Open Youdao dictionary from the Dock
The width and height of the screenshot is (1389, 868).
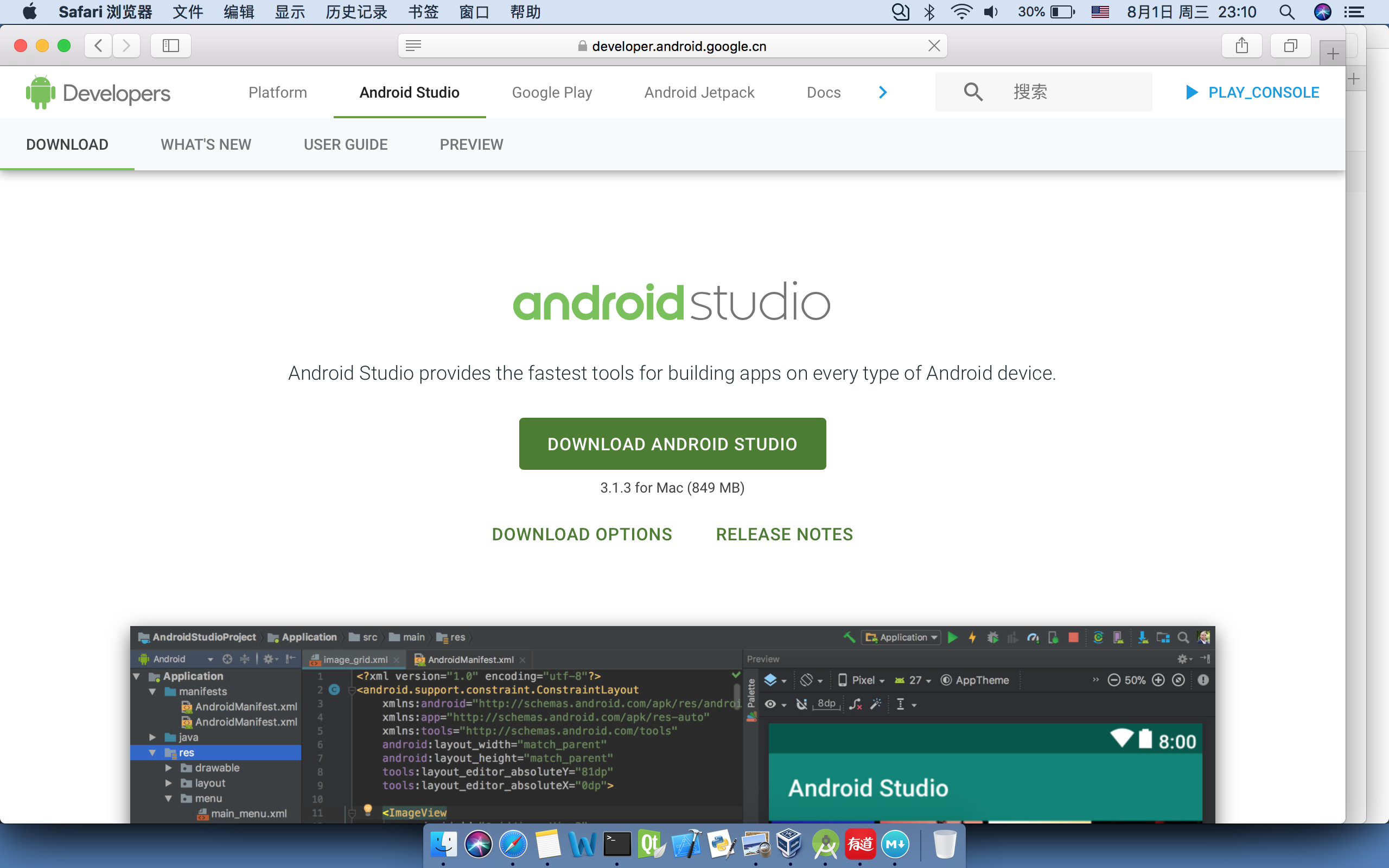click(x=860, y=845)
